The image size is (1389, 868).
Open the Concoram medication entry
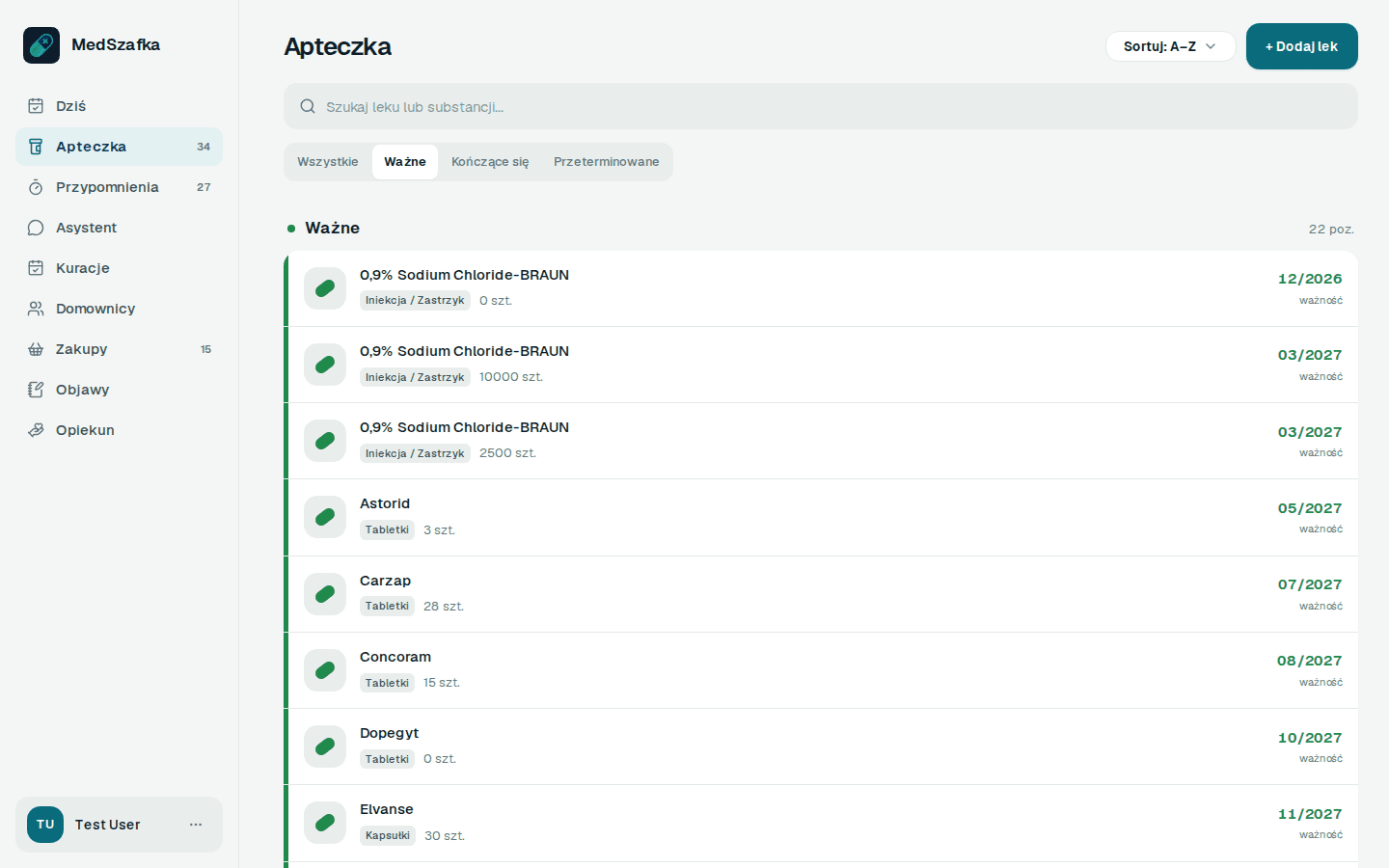[823, 670]
